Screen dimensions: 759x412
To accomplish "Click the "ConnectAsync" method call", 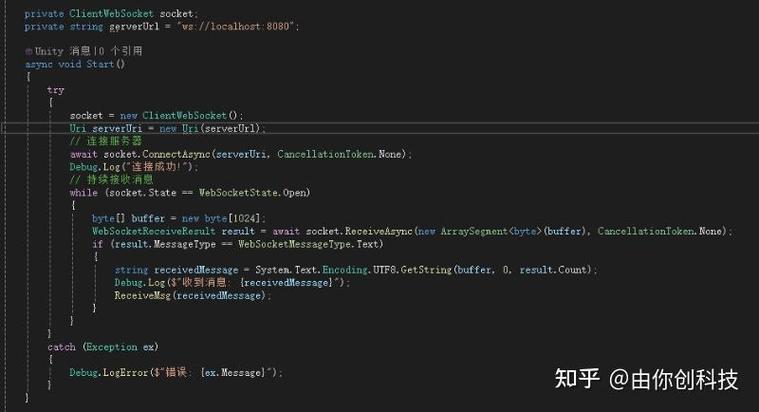I will pos(177,154).
